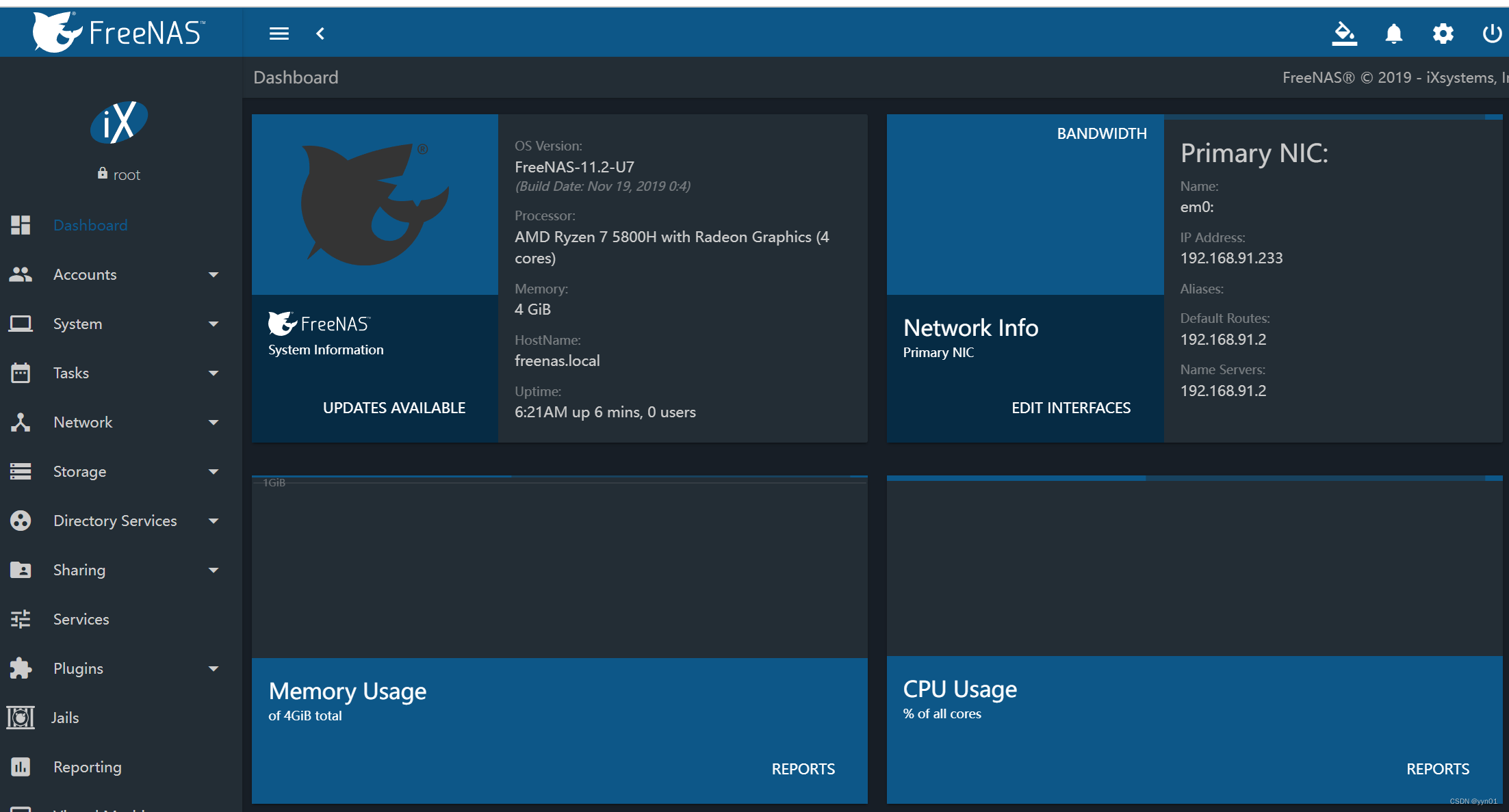Click UPDATES AVAILABLE button
The image size is (1509, 812).
click(394, 408)
